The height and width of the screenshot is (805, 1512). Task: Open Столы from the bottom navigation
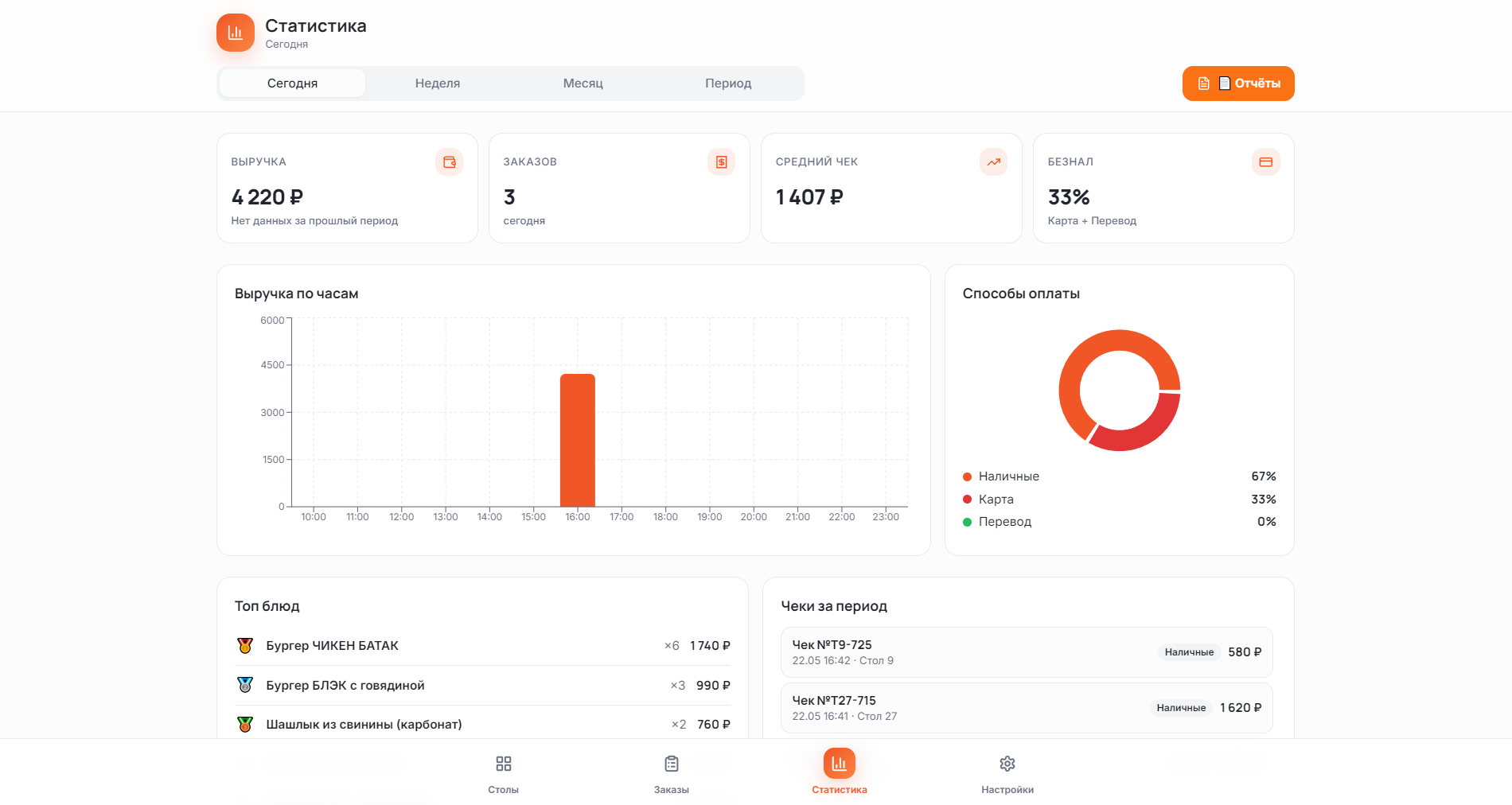[x=504, y=773]
